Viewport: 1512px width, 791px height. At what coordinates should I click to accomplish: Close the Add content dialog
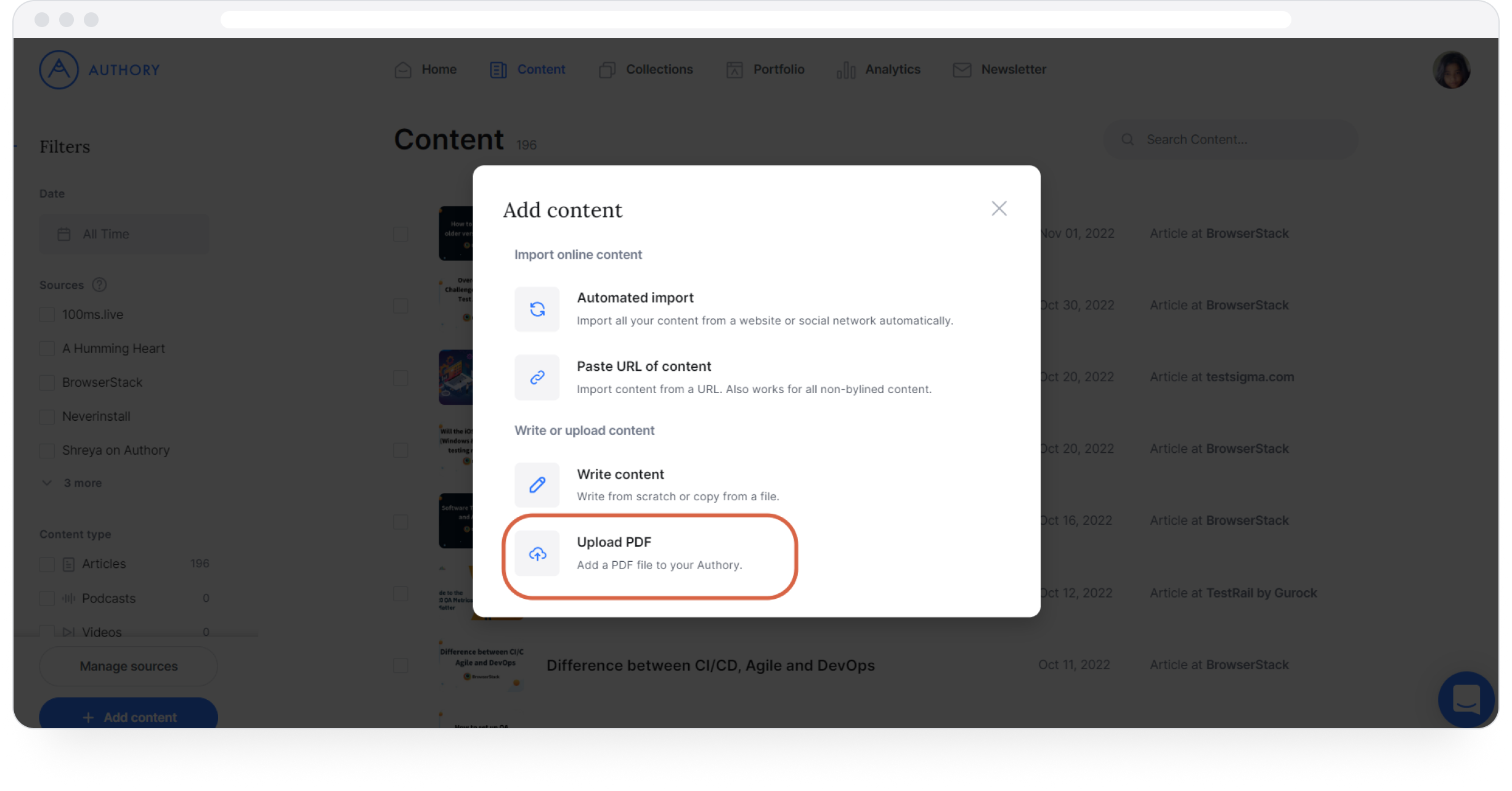999,208
